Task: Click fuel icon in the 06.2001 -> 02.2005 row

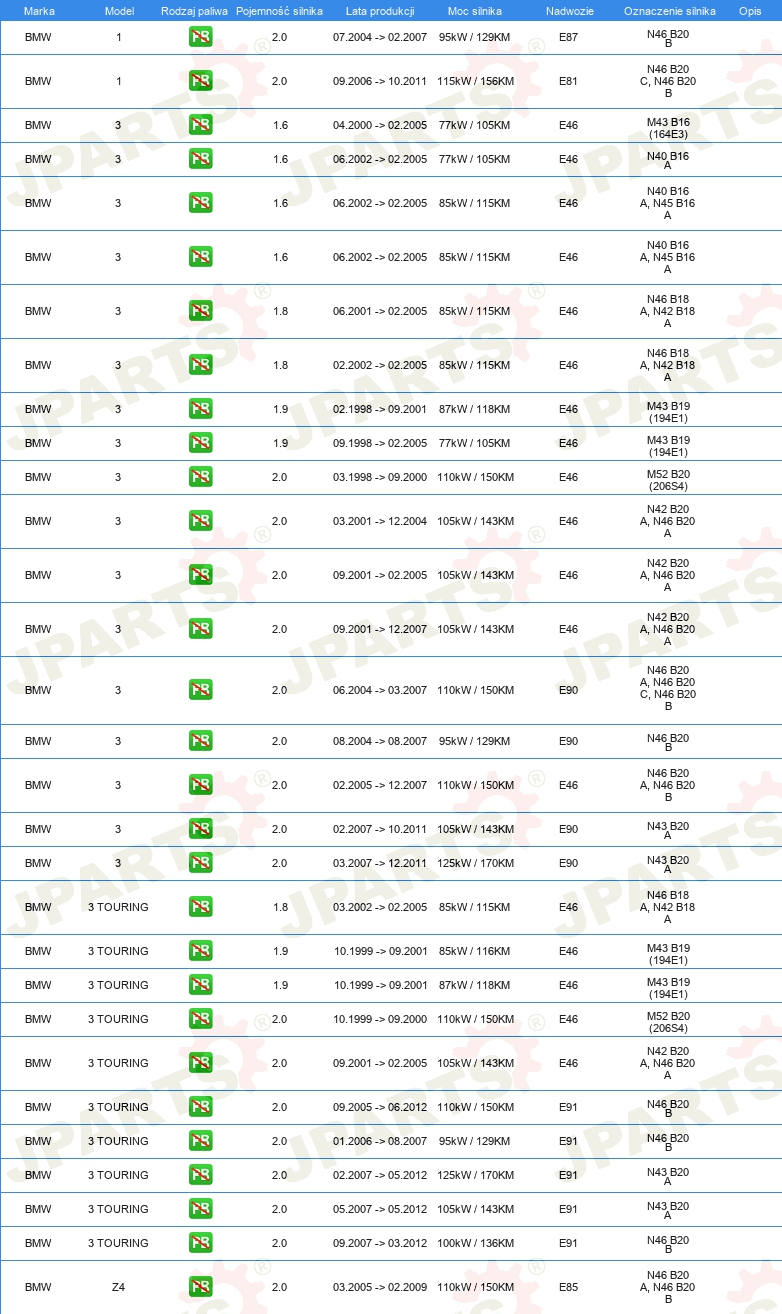Action: [x=200, y=311]
